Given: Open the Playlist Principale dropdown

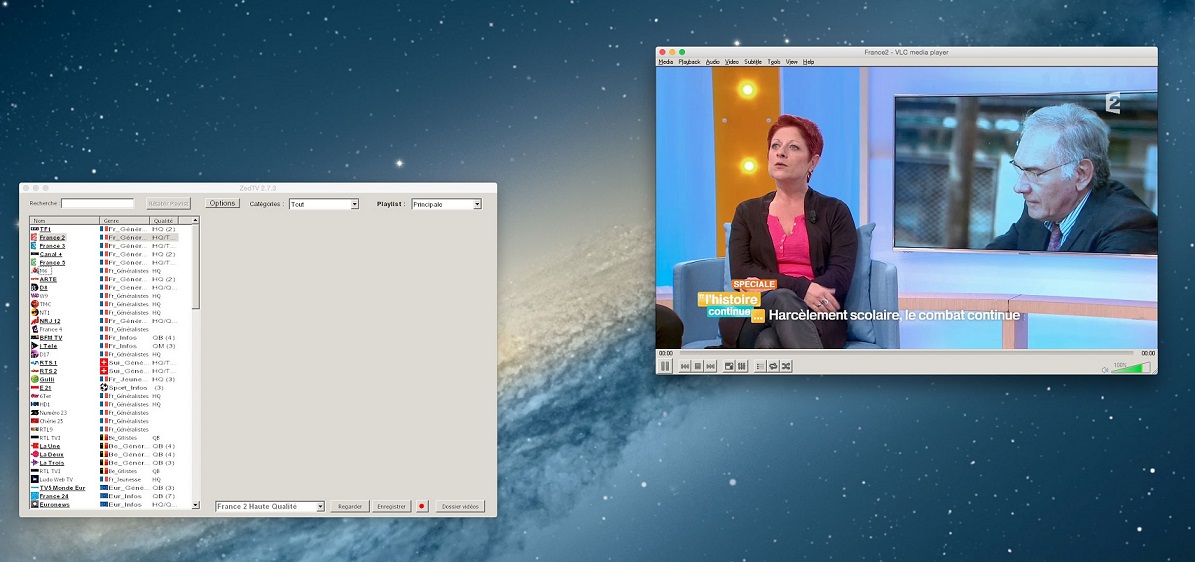Looking at the screenshot, I should [446, 204].
